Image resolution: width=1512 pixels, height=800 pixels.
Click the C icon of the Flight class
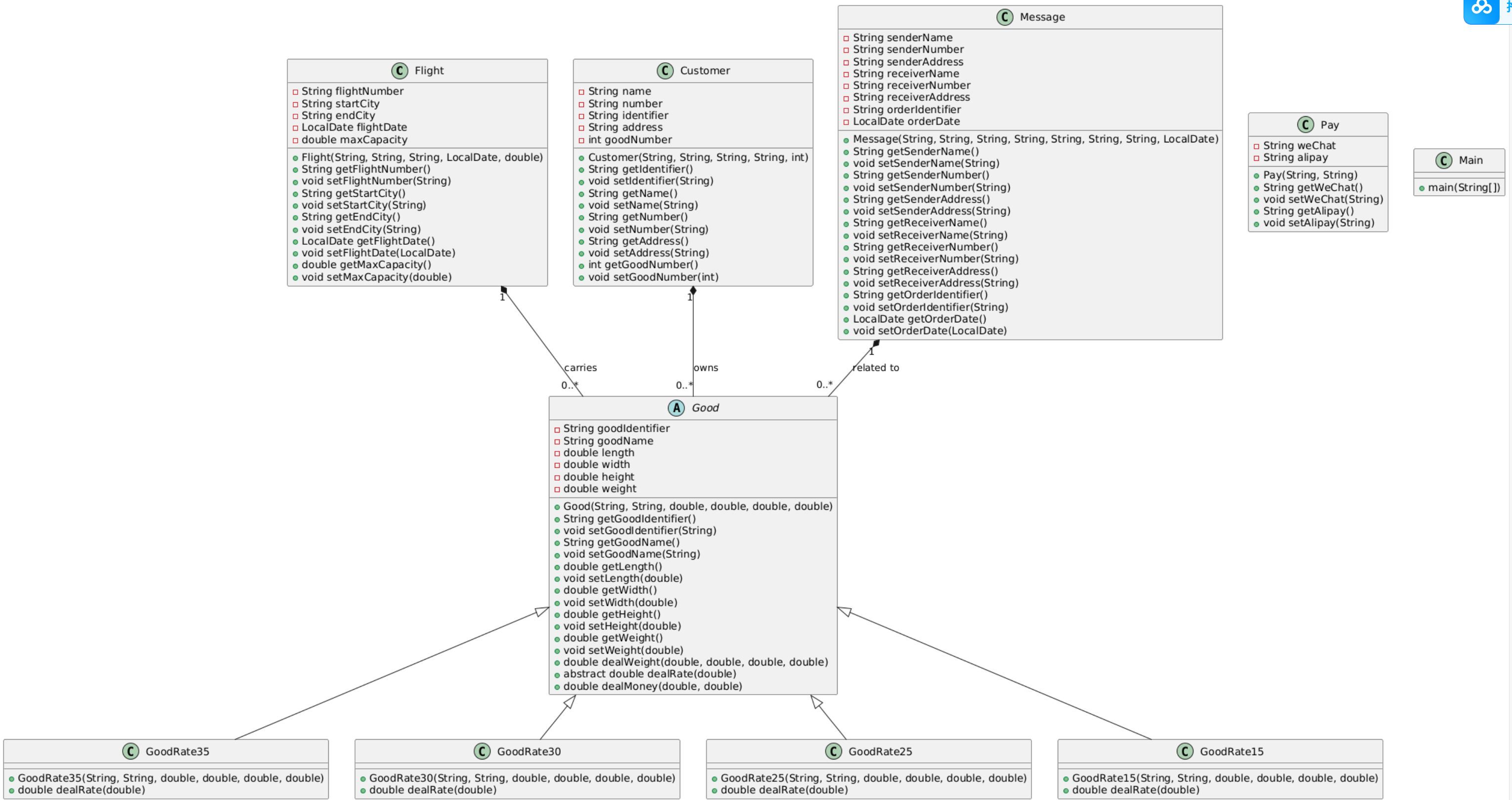[400, 70]
